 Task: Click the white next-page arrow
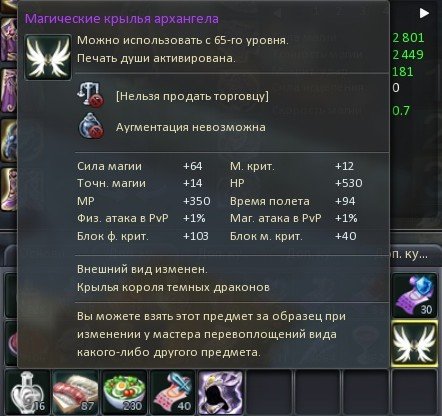tap(424, 13)
